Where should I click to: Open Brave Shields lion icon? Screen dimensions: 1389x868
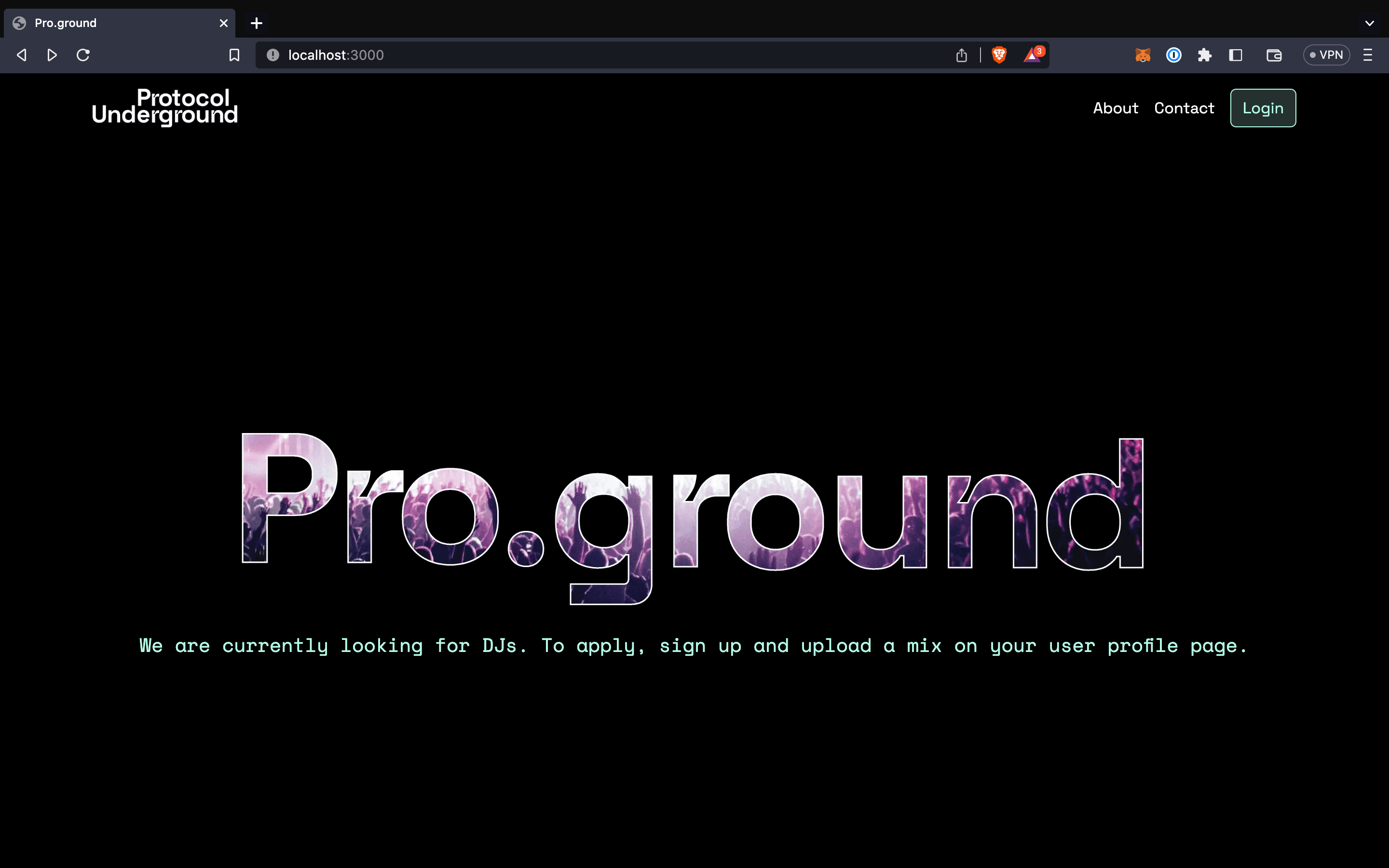(999, 55)
